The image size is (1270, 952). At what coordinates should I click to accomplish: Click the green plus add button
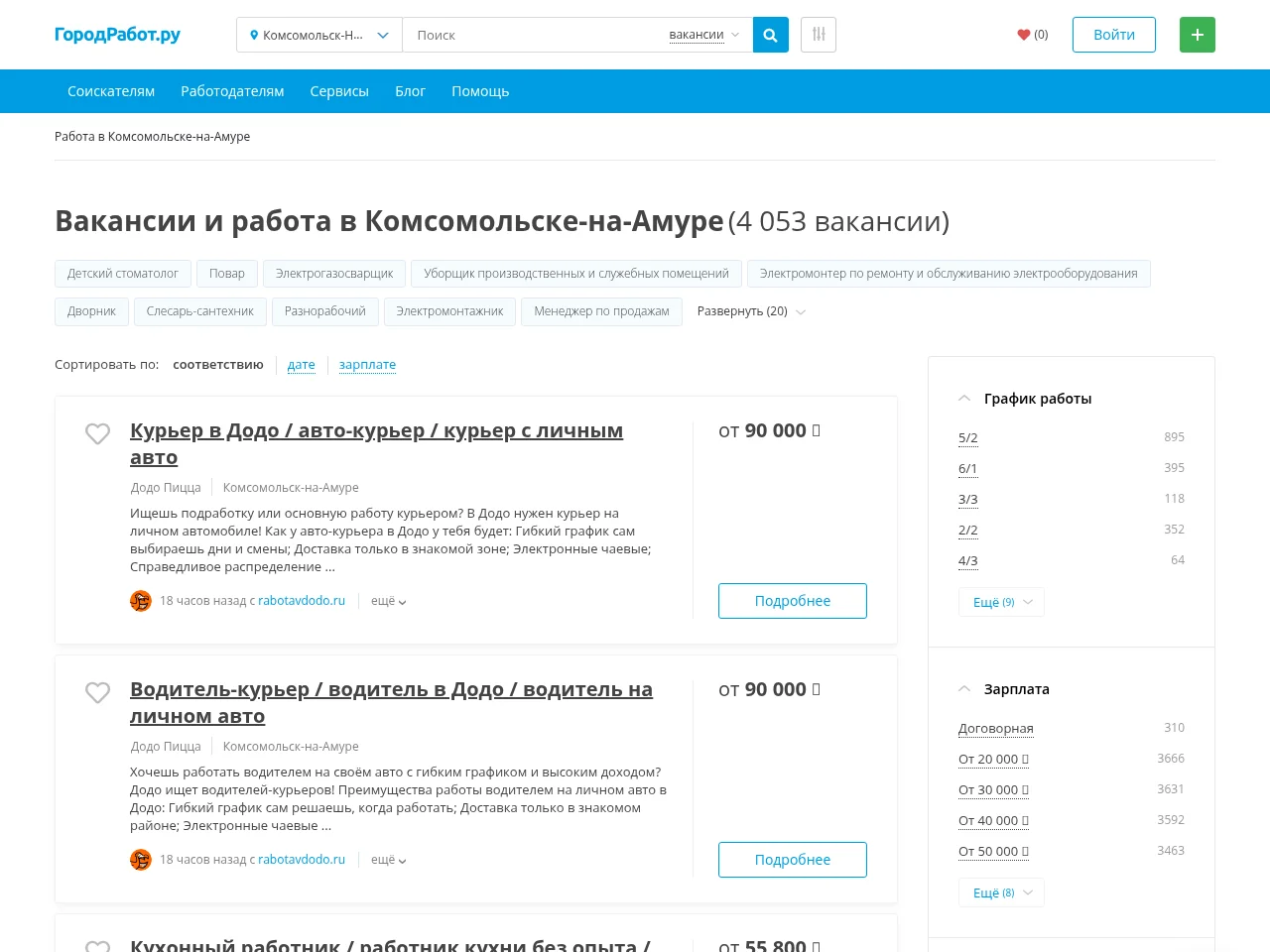1198,35
